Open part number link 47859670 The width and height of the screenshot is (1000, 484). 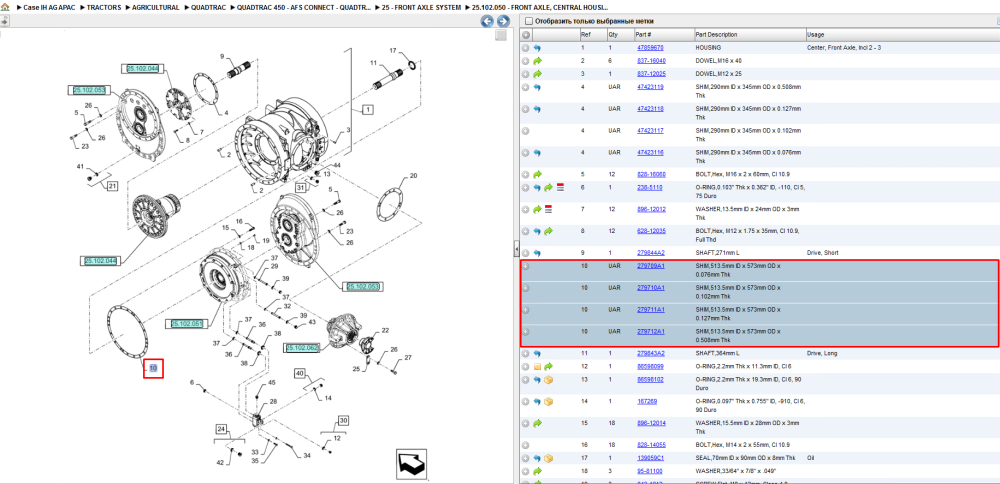pos(650,48)
